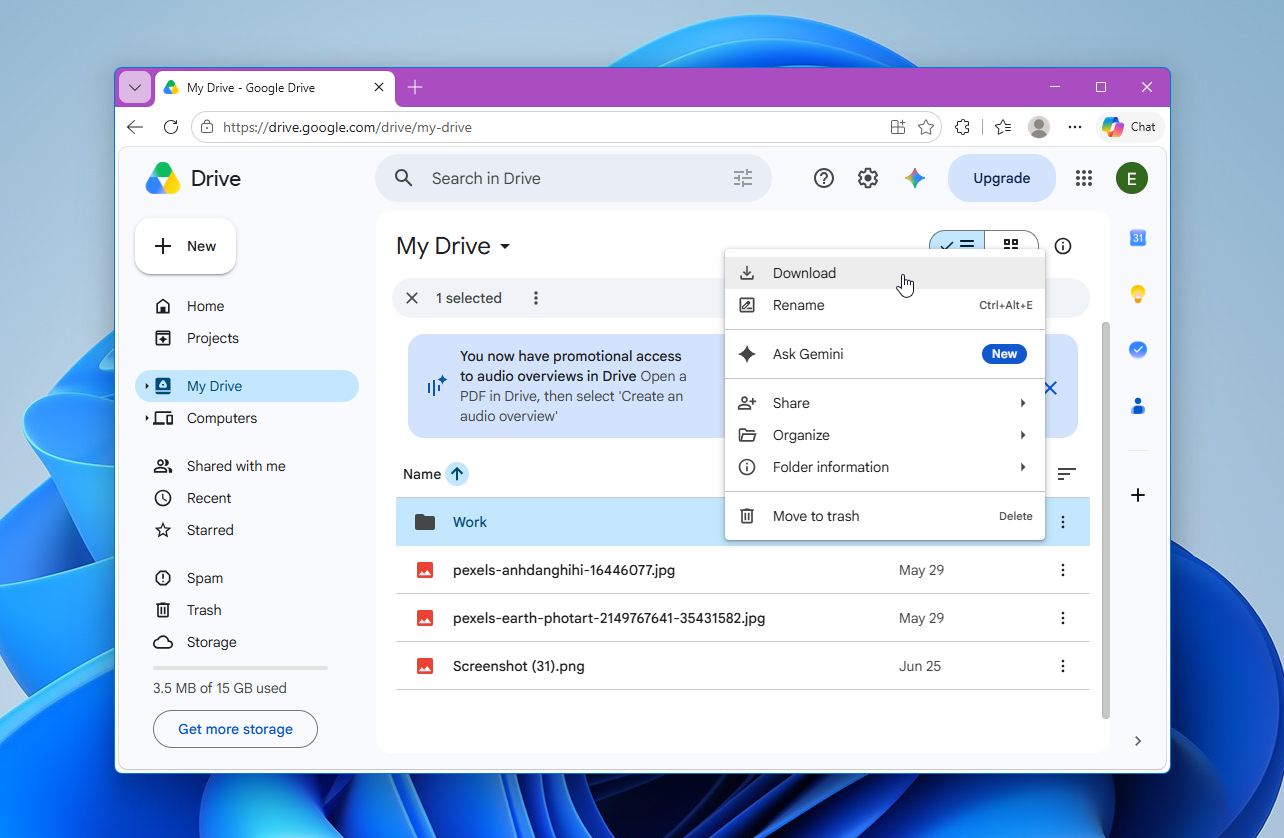1284x838 pixels.
Task: Open Trash in sidebar
Action: click(x=247, y=610)
